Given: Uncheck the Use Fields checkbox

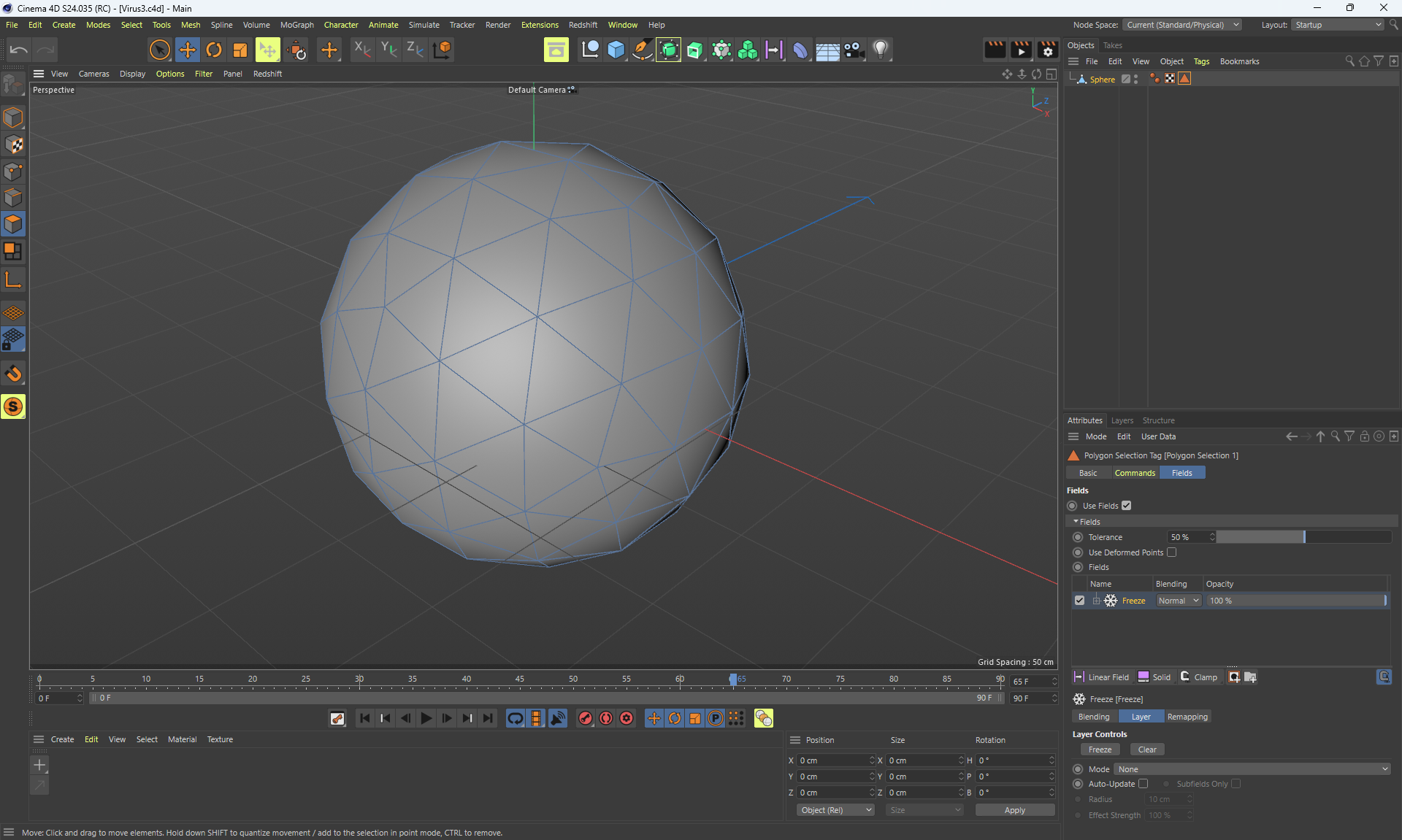Looking at the screenshot, I should click(x=1127, y=506).
